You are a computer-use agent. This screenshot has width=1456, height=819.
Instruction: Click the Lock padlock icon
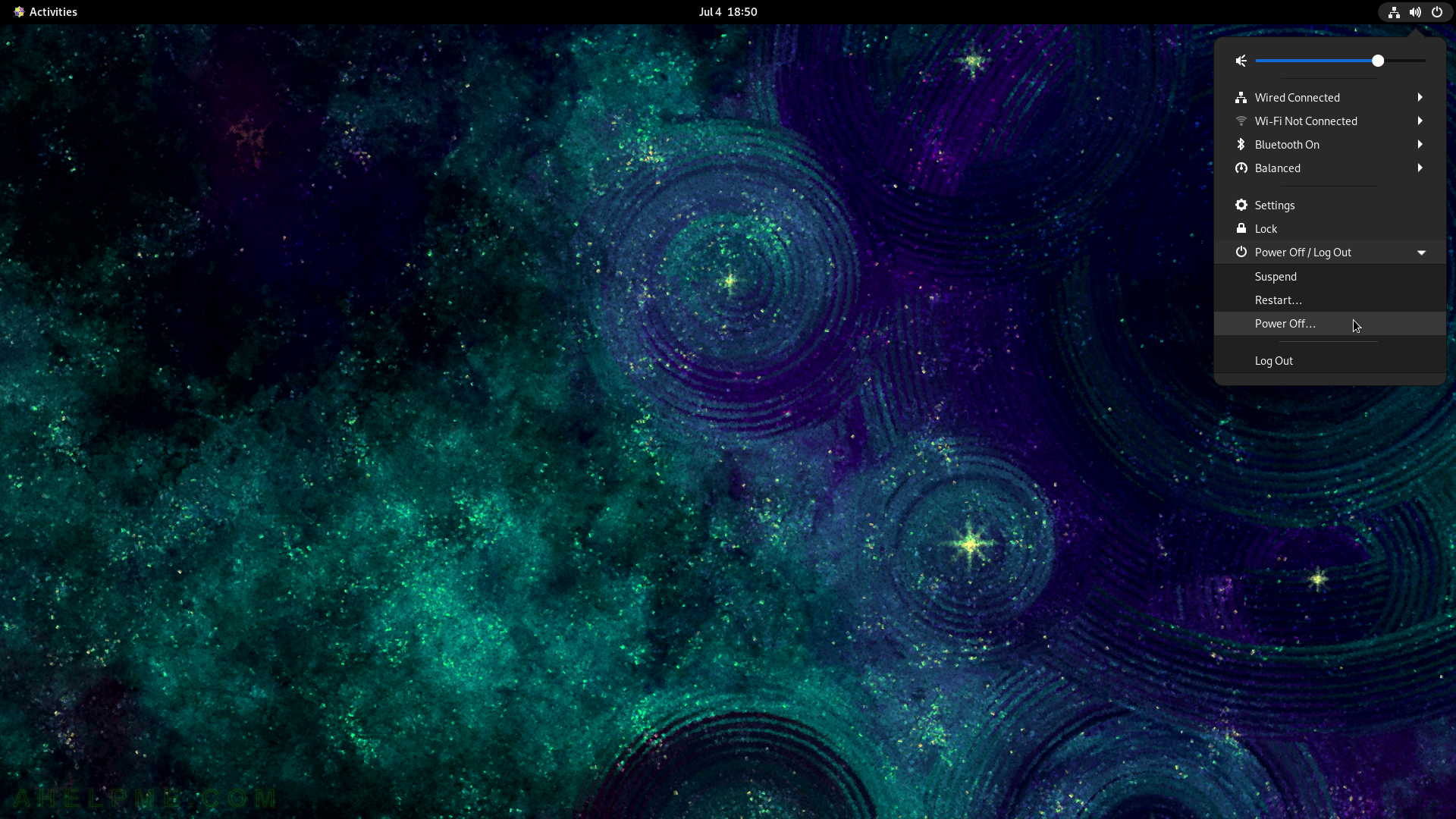(1241, 228)
